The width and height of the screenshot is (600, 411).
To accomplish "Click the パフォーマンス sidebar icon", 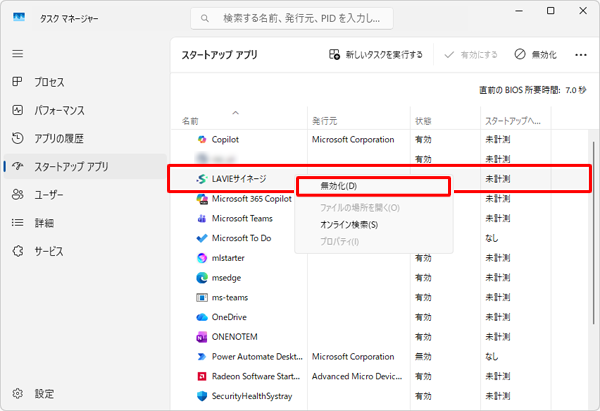I will [18, 110].
